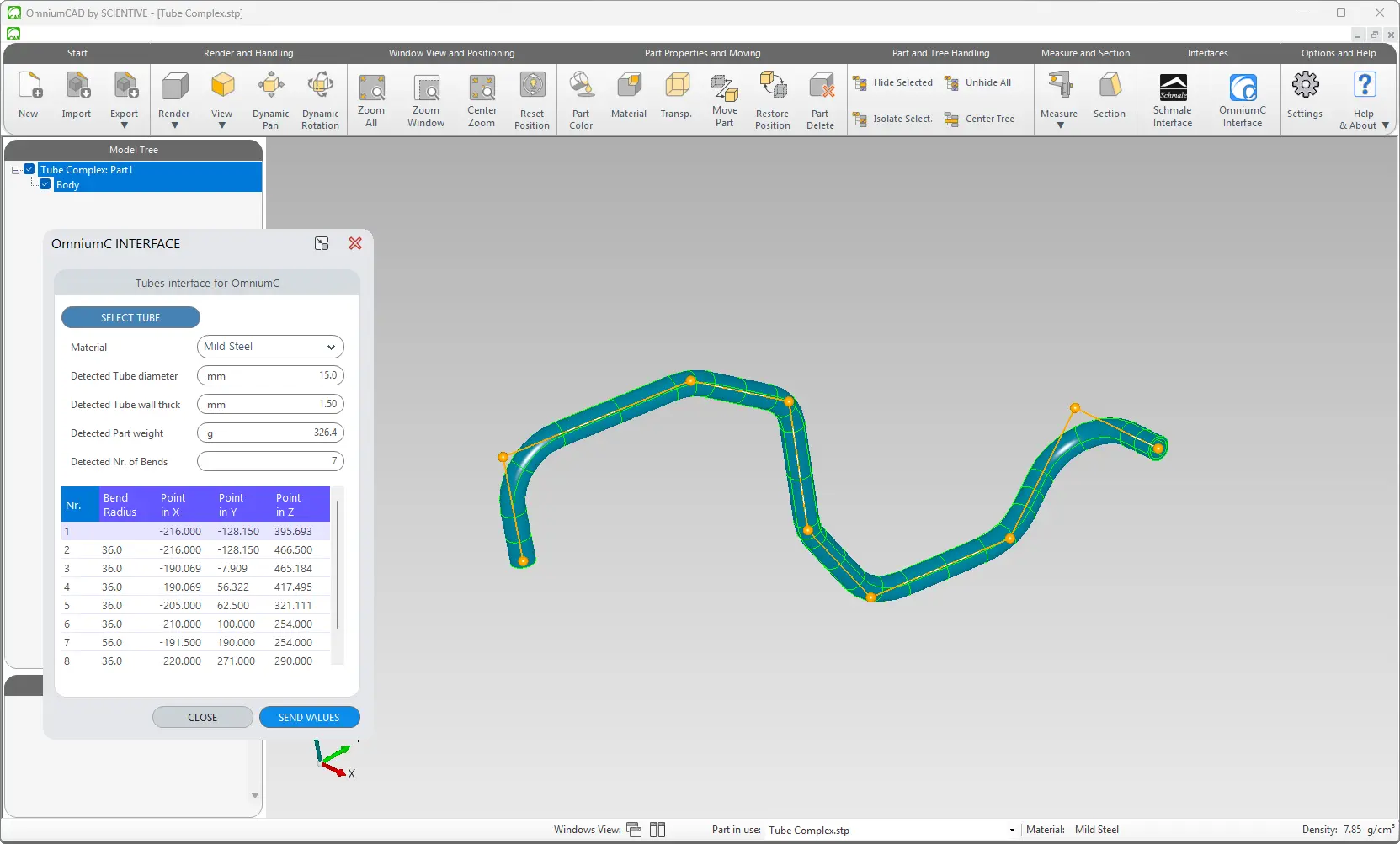
Task: Open the Part Color tool
Action: pyautogui.click(x=581, y=86)
